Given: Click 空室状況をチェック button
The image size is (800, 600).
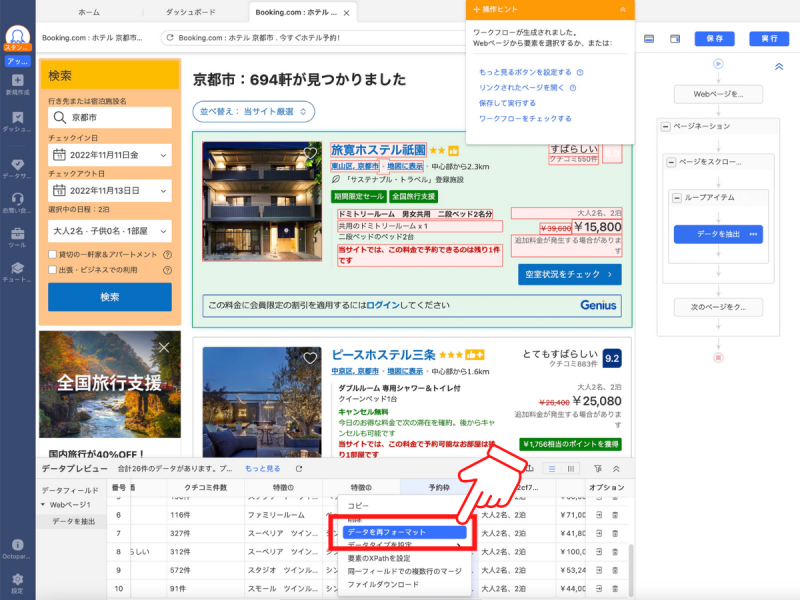Looking at the screenshot, I should (x=569, y=274).
